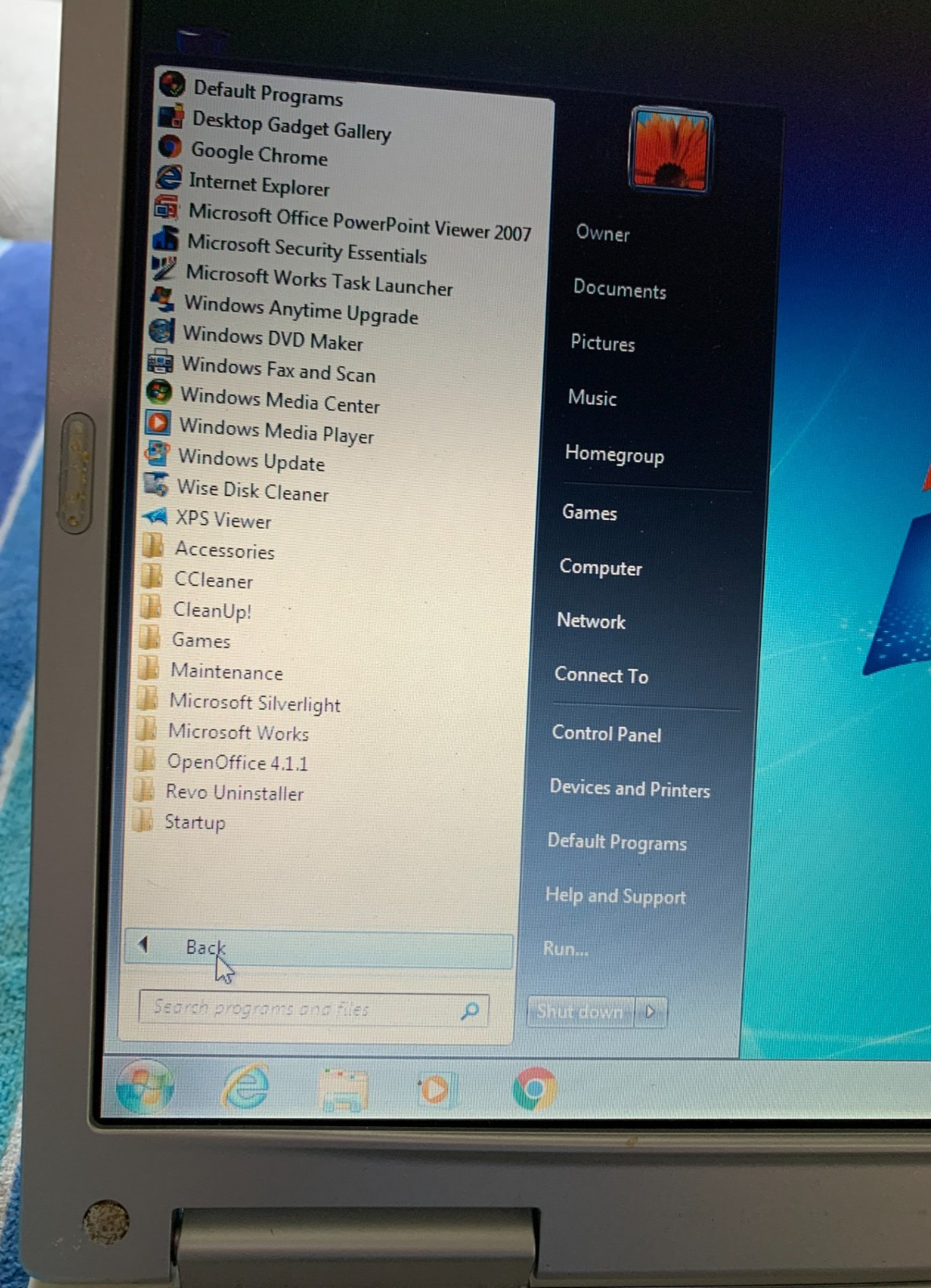Open Control Panel
Viewport: 931px width, 1288px height.
click(606, 733)
